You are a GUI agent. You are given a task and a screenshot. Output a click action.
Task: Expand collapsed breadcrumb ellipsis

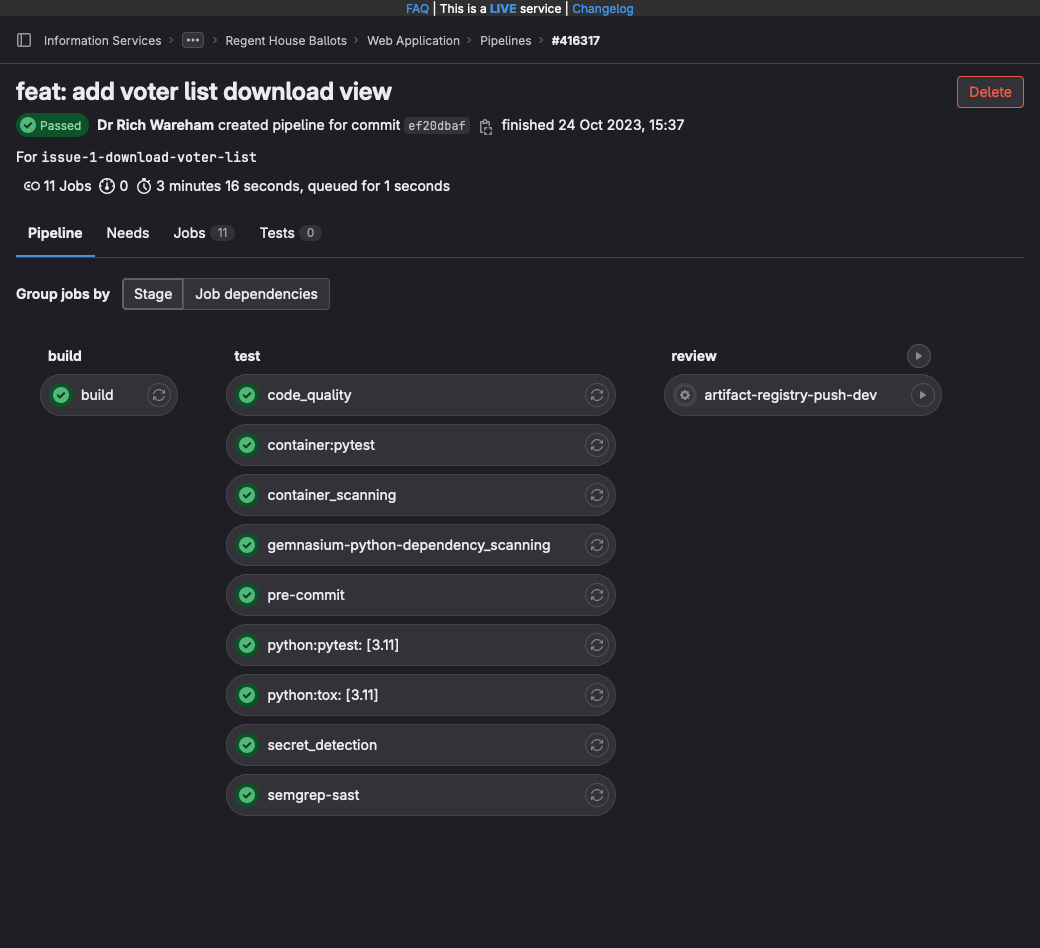pyautogui.click(x=193, y=41)
